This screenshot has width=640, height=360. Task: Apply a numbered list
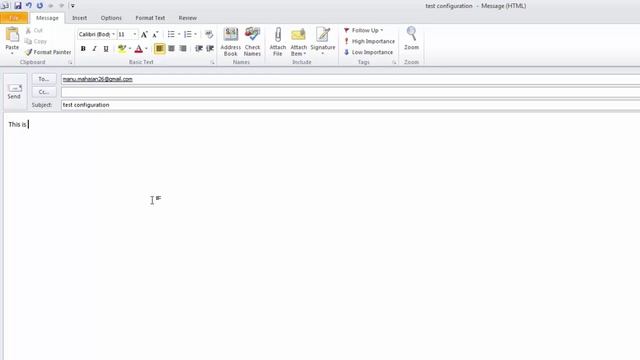coord(188,34)
